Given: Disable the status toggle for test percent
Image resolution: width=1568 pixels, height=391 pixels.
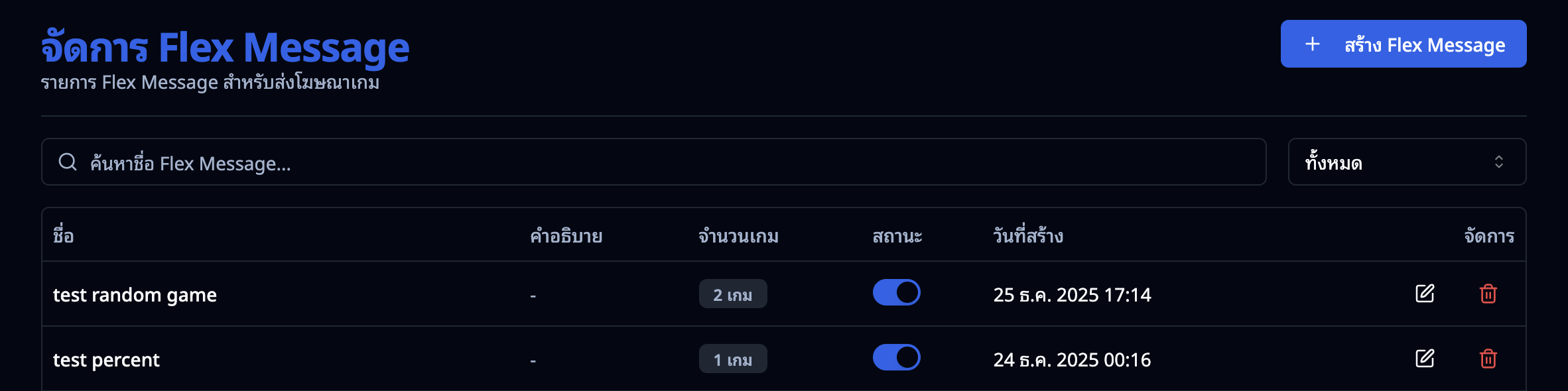Looking at the screenshot, I should (x=896, y=357).
